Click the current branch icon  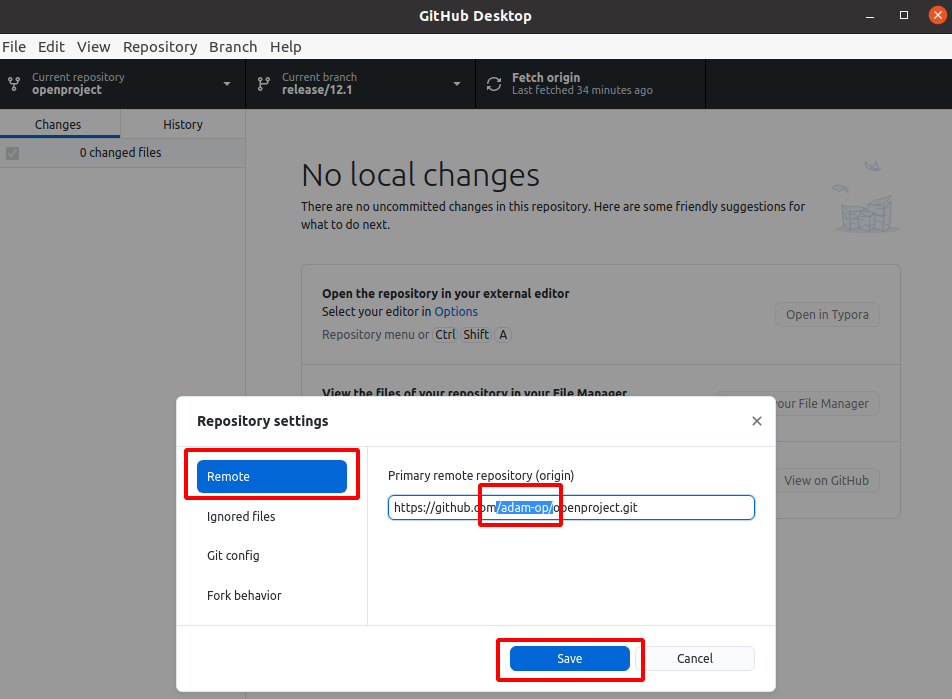264,84
